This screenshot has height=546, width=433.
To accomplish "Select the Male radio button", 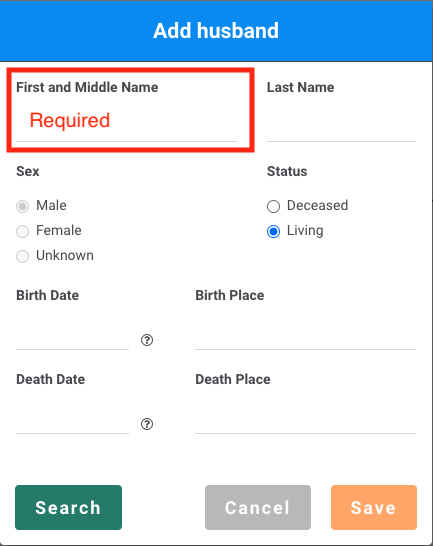I will tap(22, 206).
